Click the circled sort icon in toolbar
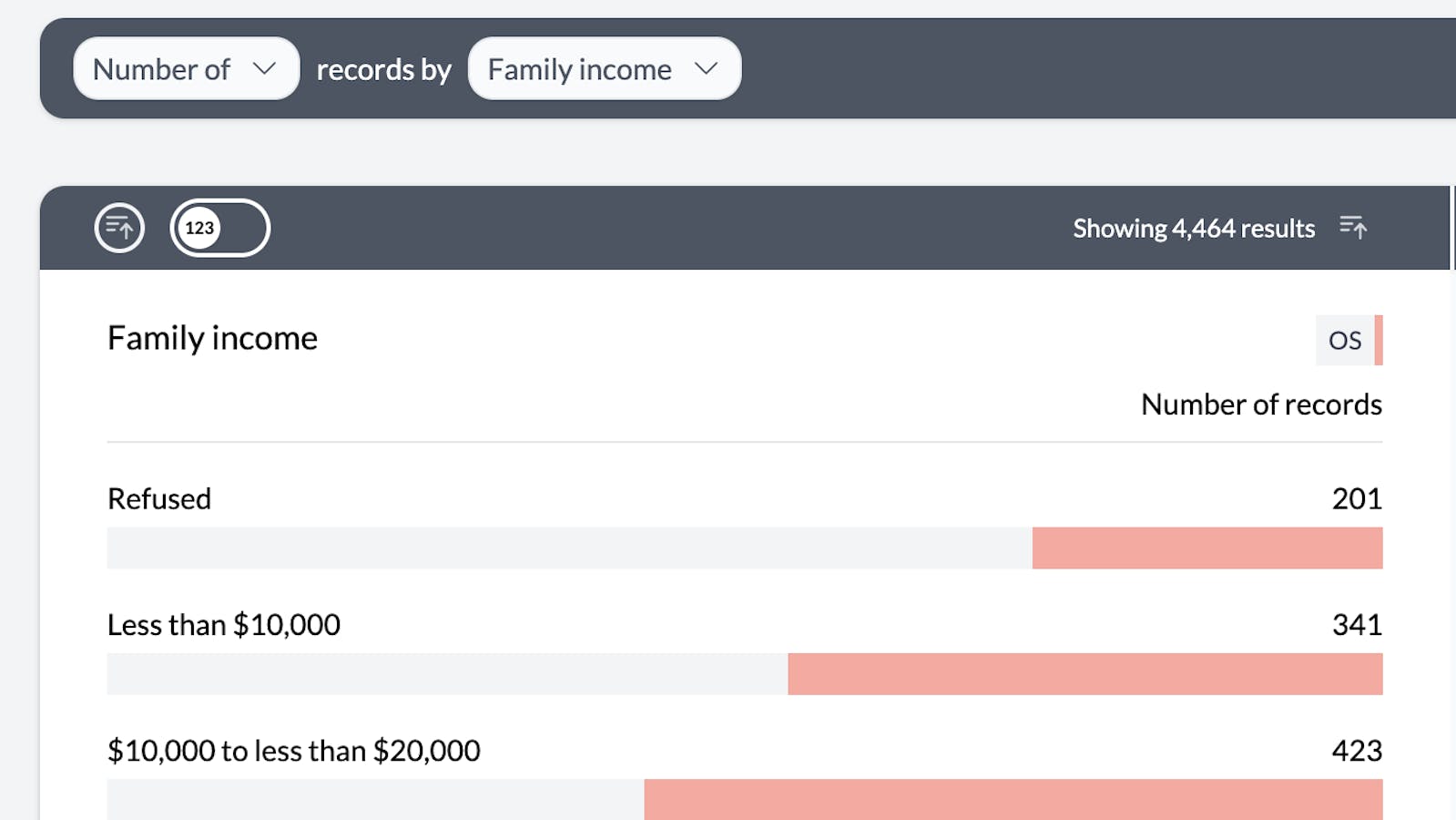 point(119,228)
